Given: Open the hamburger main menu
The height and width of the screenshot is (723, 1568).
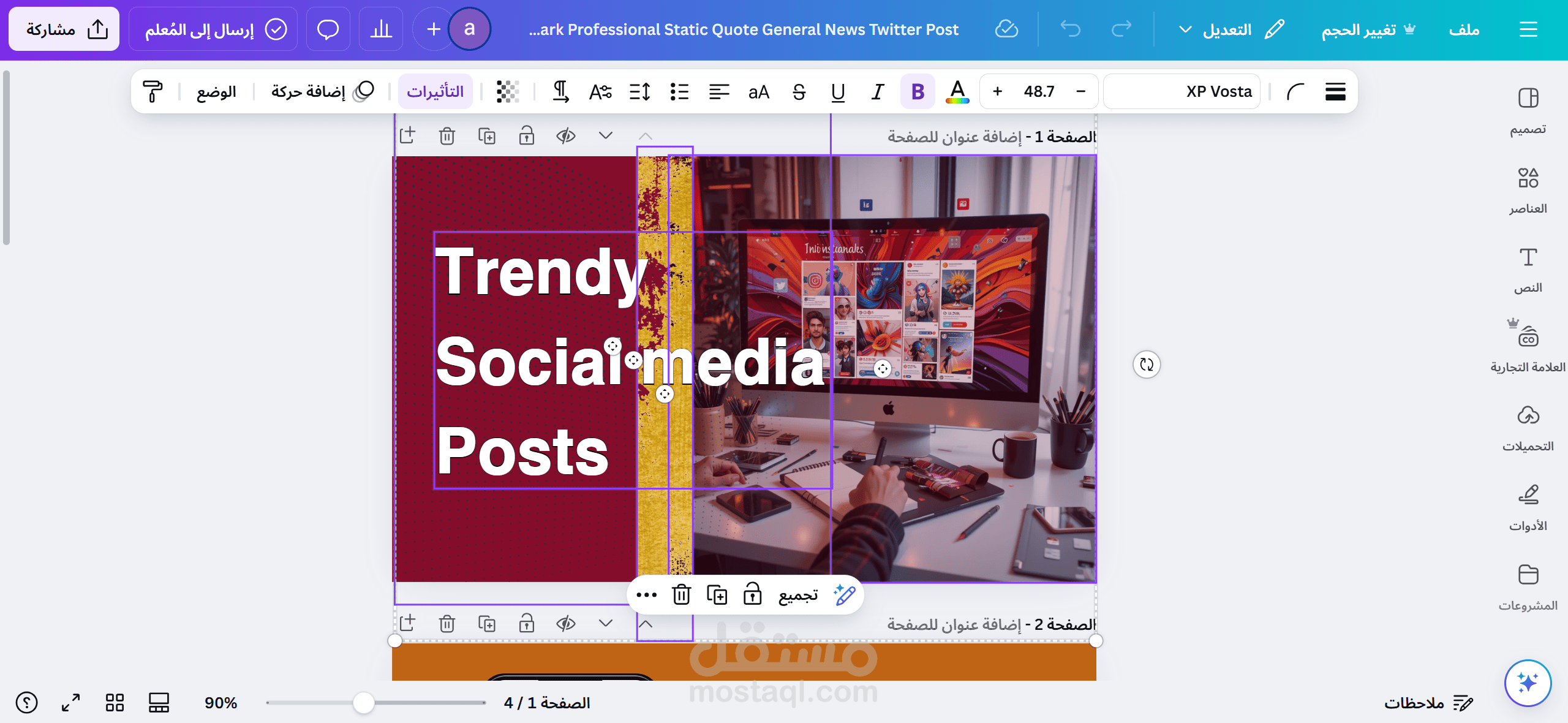Looking at the screenshot, I should click(x=1528, y=29).
